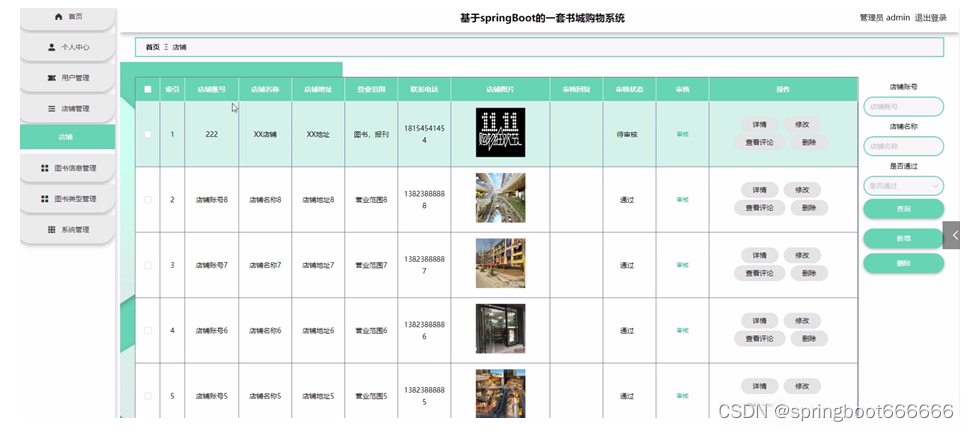Click the list icon beside 店铺管理

tap(52, 109)
